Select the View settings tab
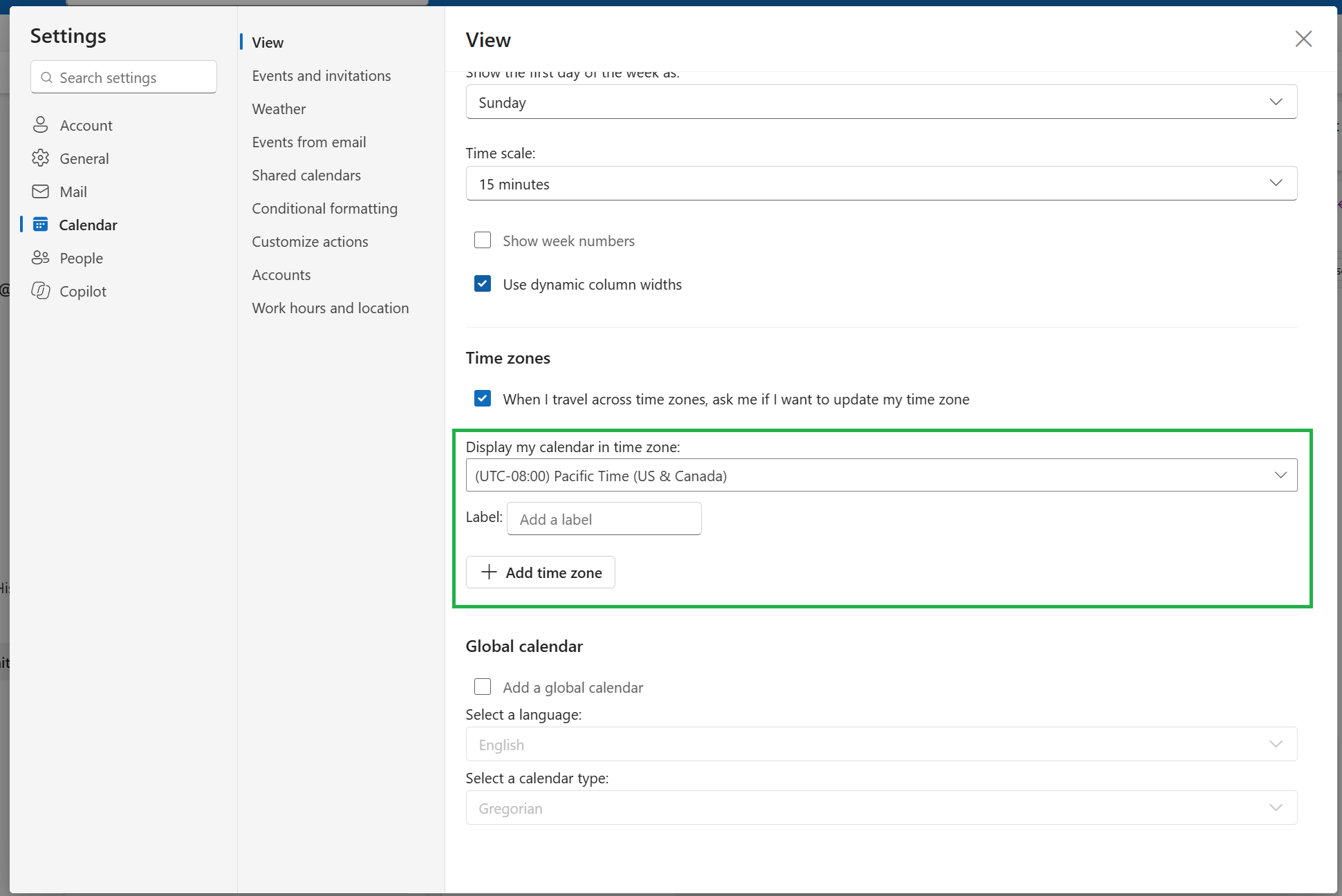 [x=268, y=42]
